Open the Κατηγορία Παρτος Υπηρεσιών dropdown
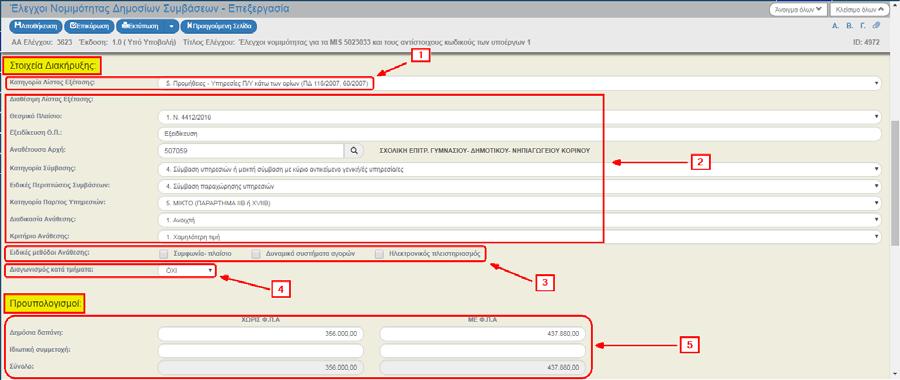This screenshot has height=380, width=900. pyautogui.click(x=519, y=203)
